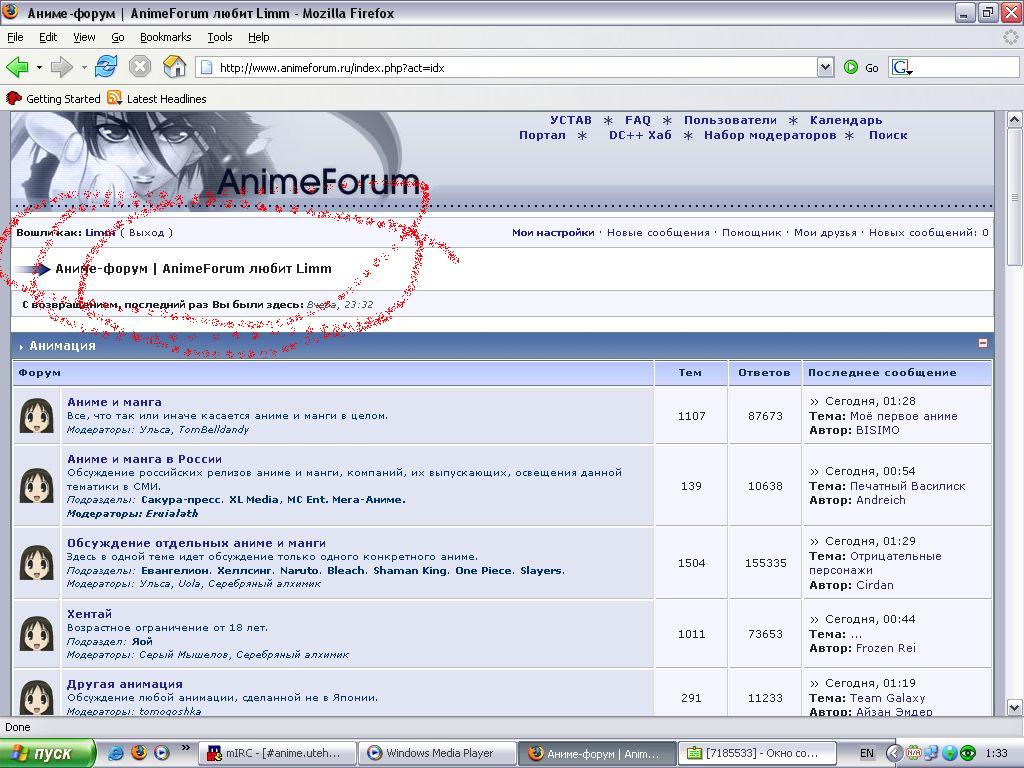
Task: Click the EN language indicator in tray
Action: 867,754
